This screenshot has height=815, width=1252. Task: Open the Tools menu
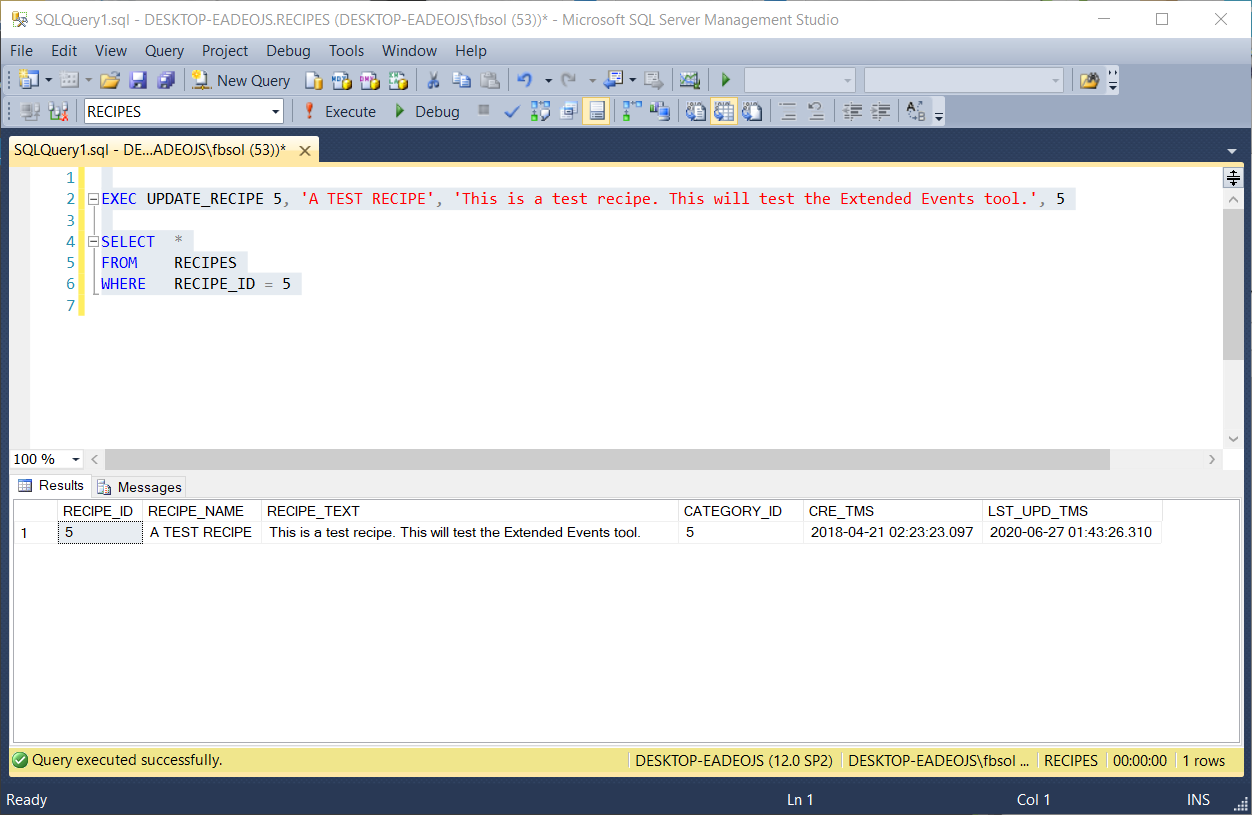347,50
